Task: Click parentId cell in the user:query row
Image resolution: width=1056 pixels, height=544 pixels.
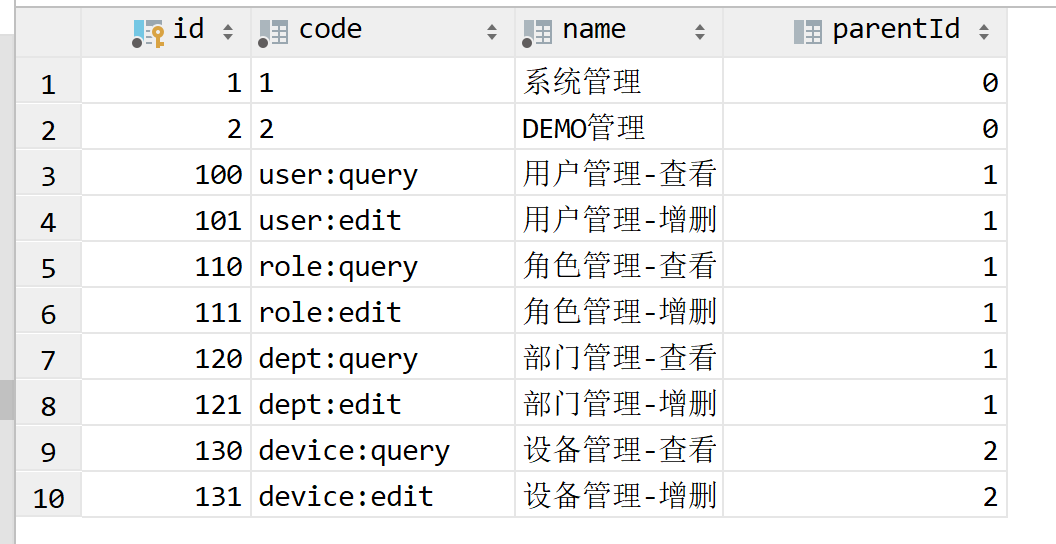Action: [x=865, y=174]
